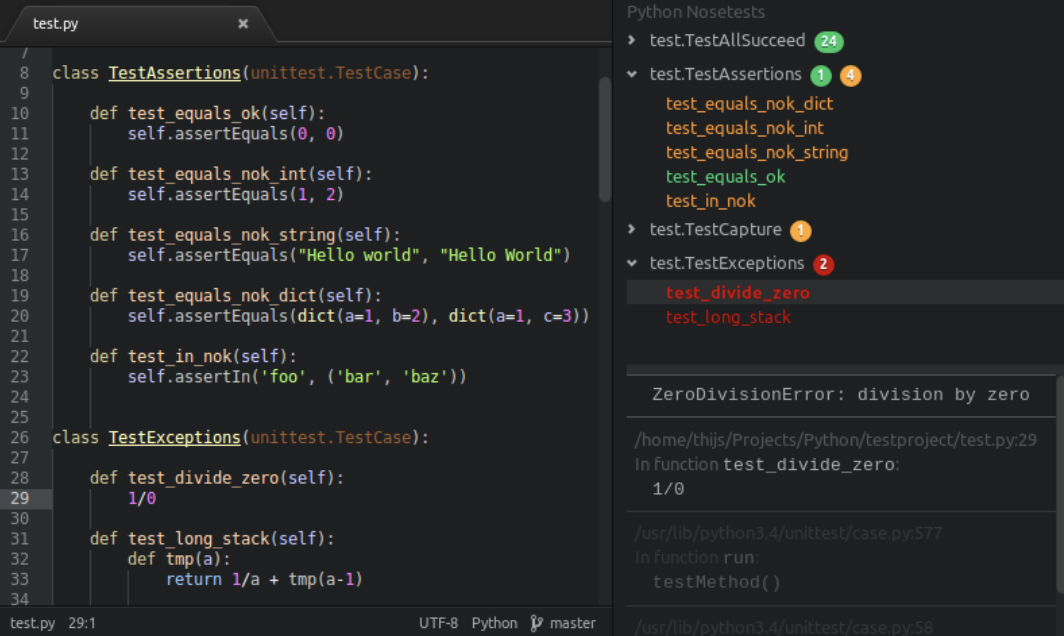Image resolution: width=1064 pixels, height=636 pixels.
Task: Open test.TestAllSucceed label in panel
Action: click(727, 41)
